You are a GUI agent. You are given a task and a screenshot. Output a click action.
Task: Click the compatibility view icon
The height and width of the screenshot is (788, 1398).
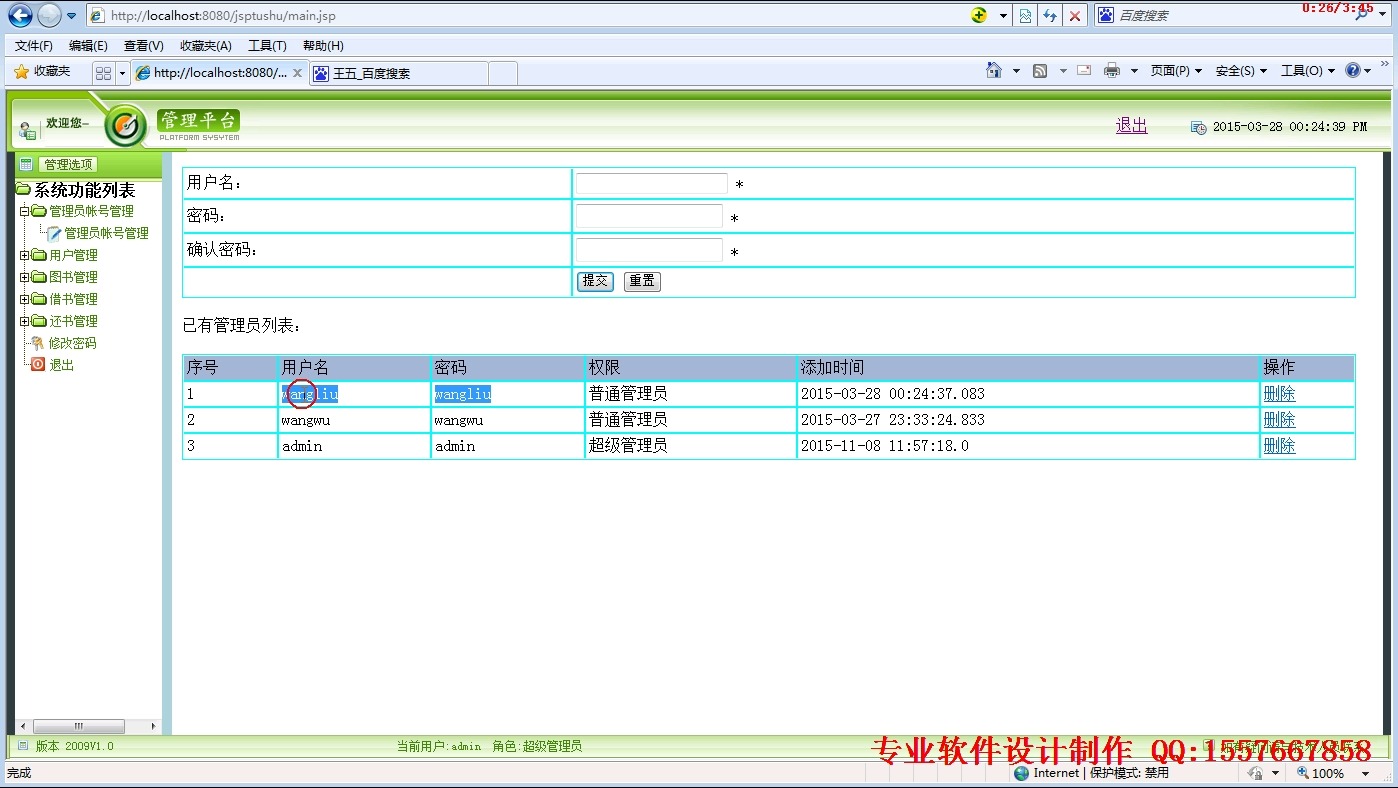point(1026,15)
